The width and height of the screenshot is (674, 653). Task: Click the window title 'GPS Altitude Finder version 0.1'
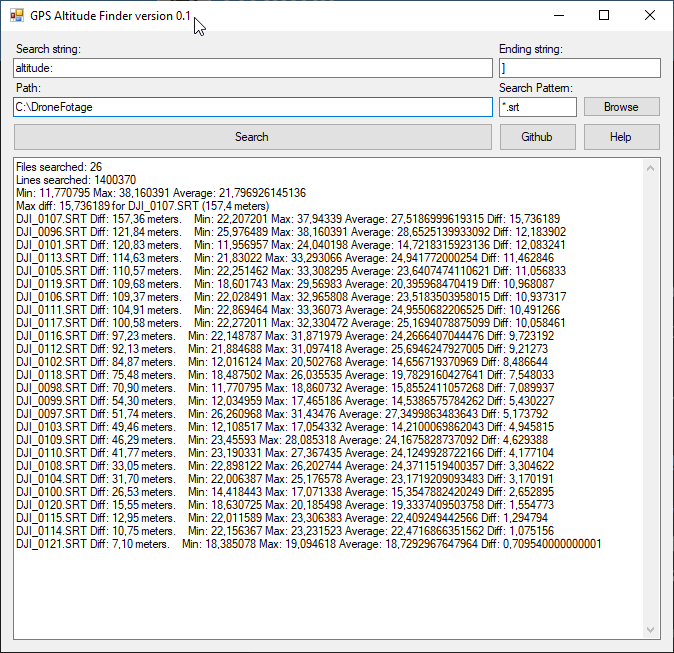[110, 16]
